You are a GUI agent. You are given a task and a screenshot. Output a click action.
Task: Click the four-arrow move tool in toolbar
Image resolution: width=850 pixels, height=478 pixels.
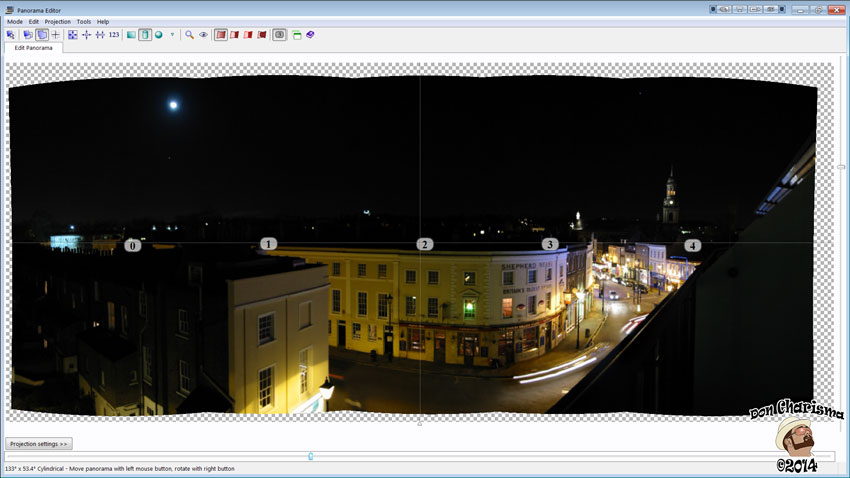[86, 34]
